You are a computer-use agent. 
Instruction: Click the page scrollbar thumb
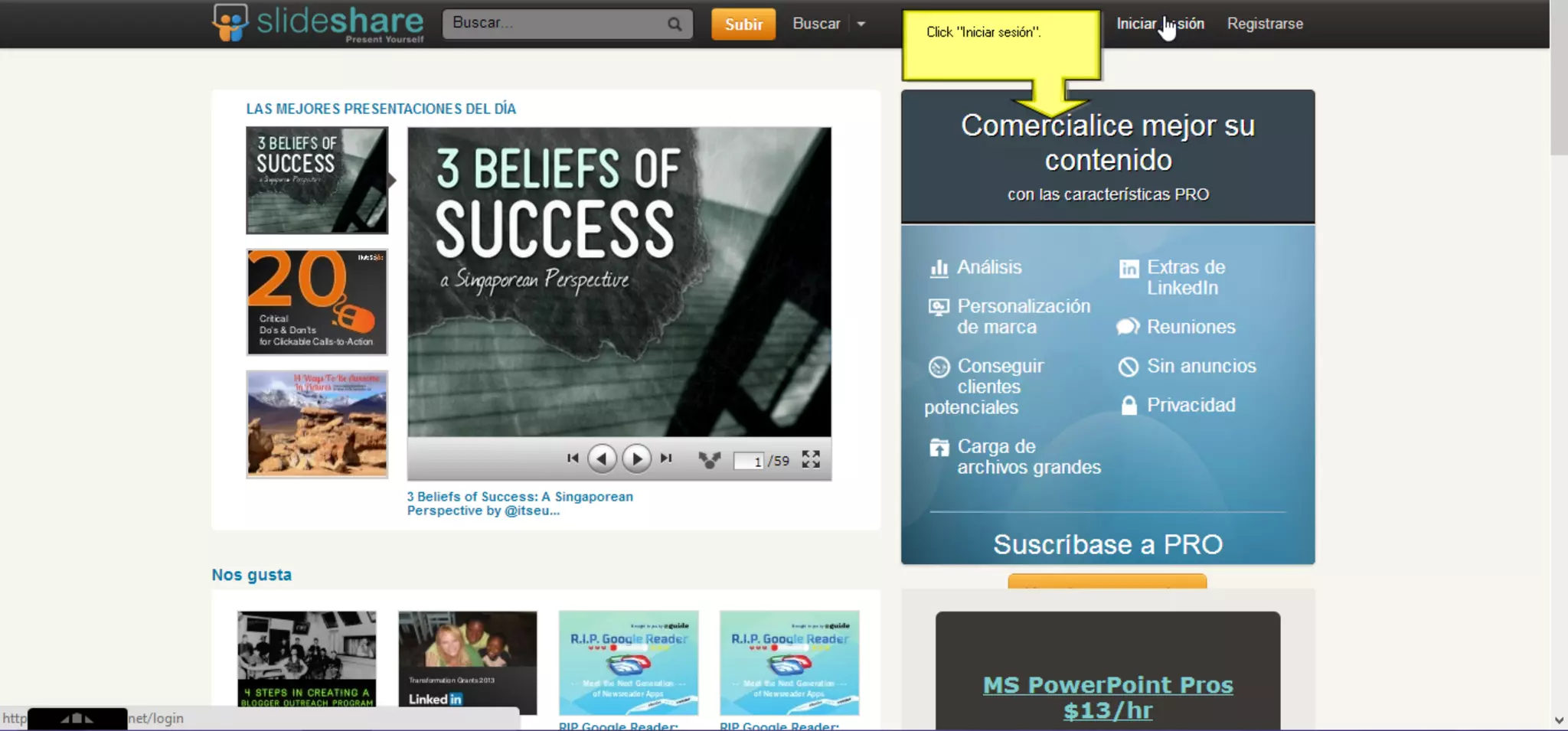click(1559, 77)
